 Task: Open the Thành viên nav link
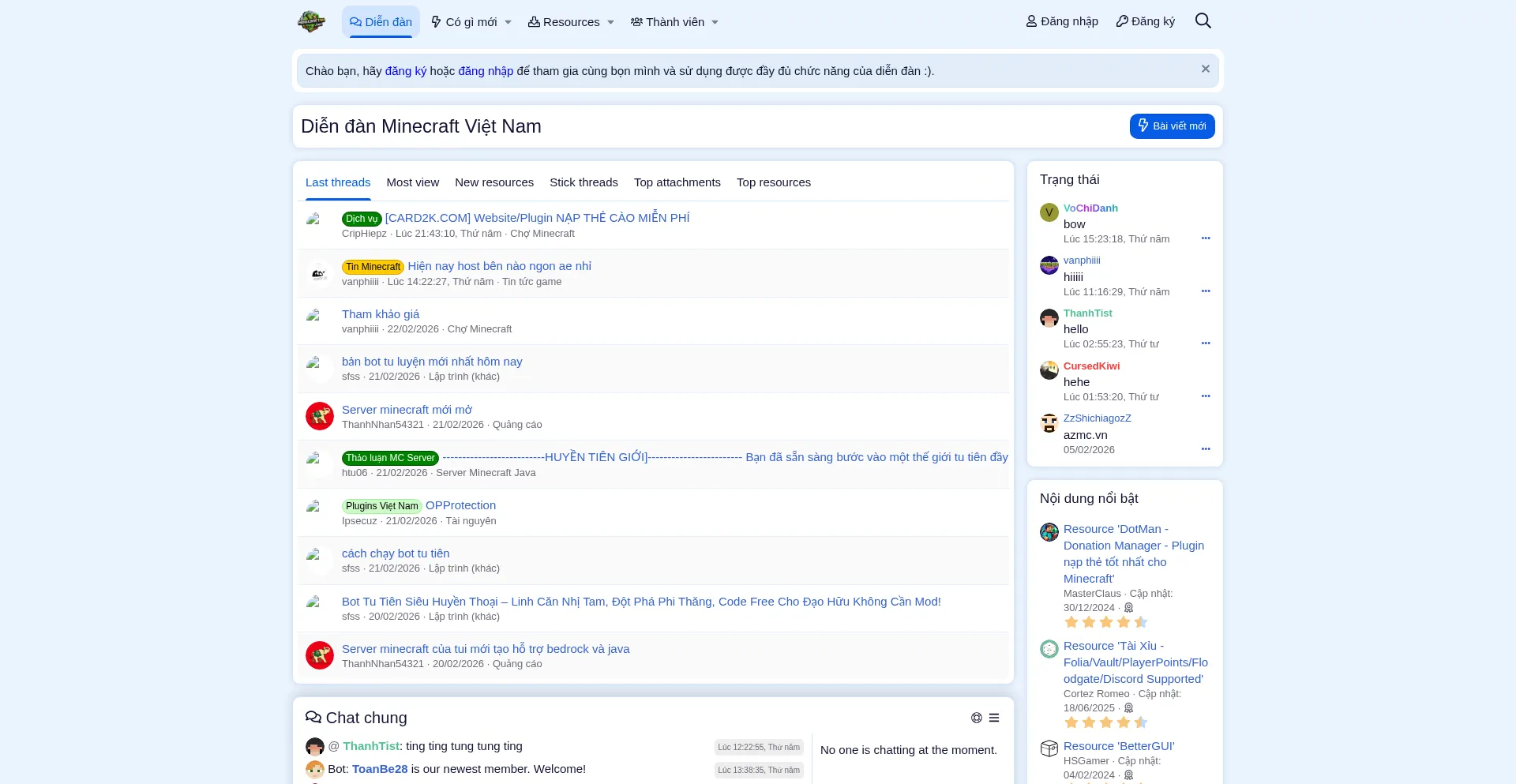[667, 22]
